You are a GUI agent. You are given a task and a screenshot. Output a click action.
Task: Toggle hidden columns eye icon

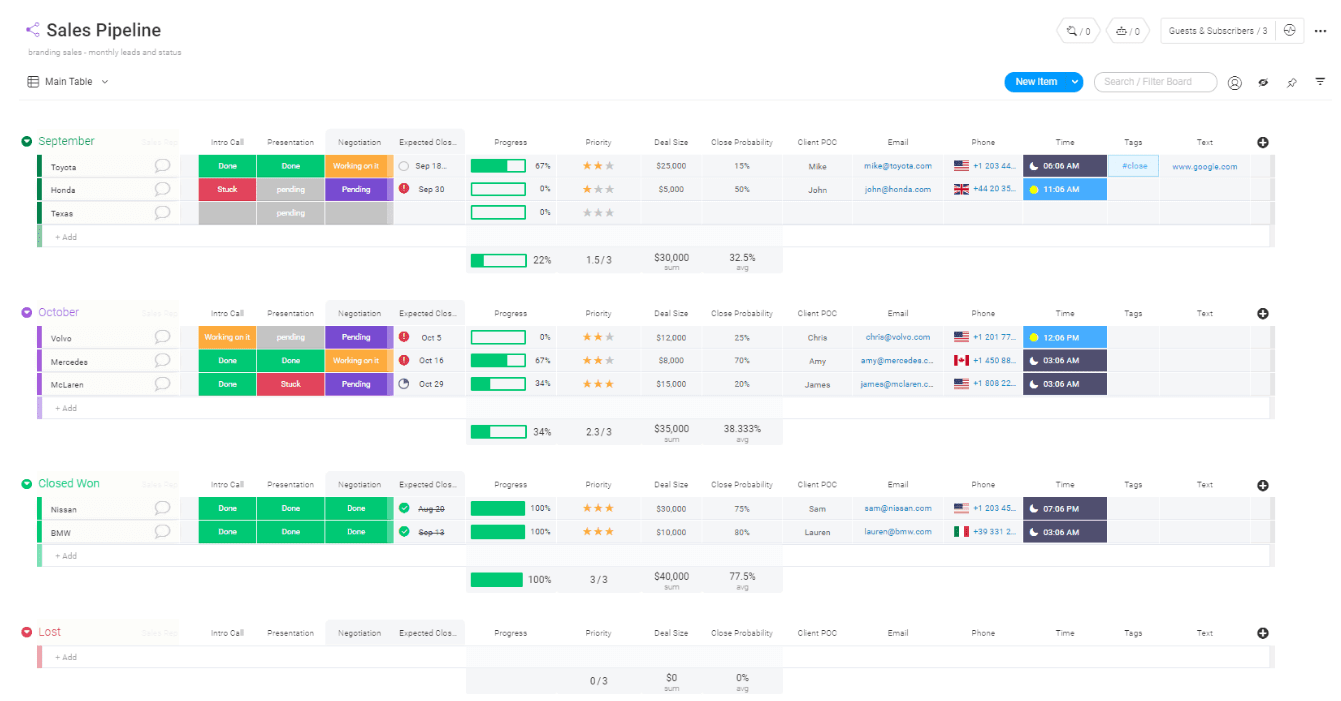pos(1263,82)
